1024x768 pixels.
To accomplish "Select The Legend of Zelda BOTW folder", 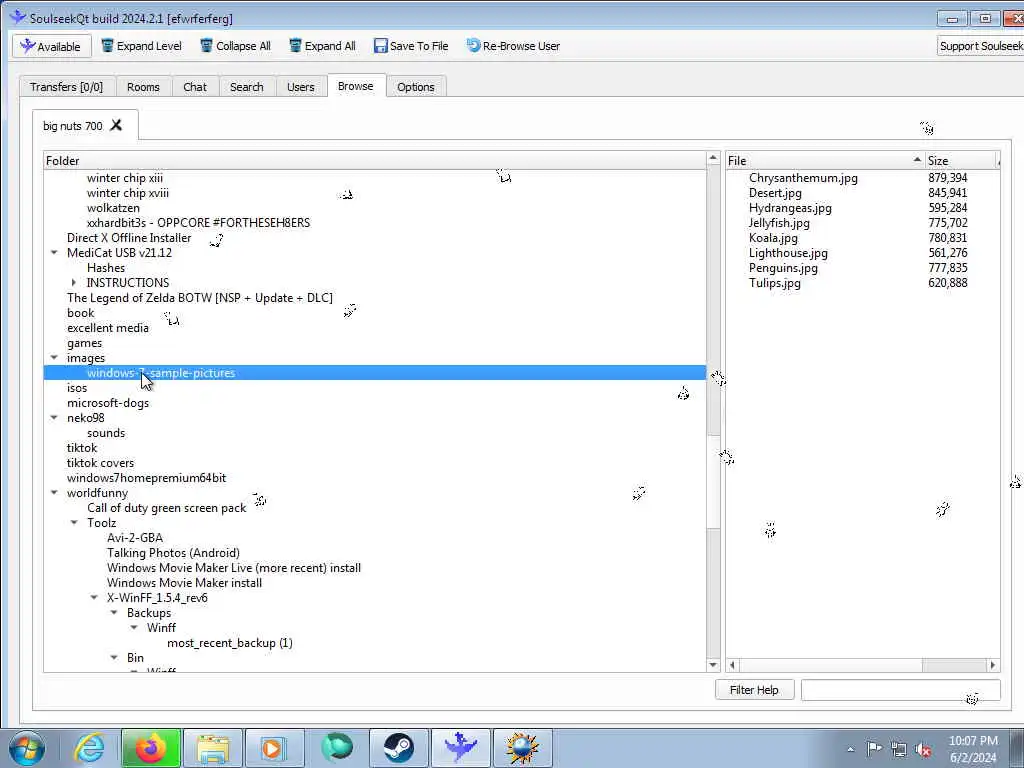I will [x=200, y=298].
